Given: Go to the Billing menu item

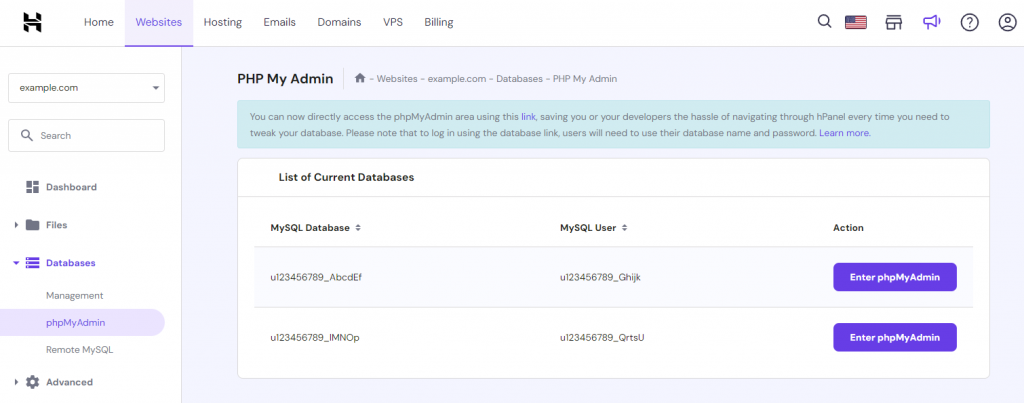Looking at the screenshot, I should tap(438, 22).
